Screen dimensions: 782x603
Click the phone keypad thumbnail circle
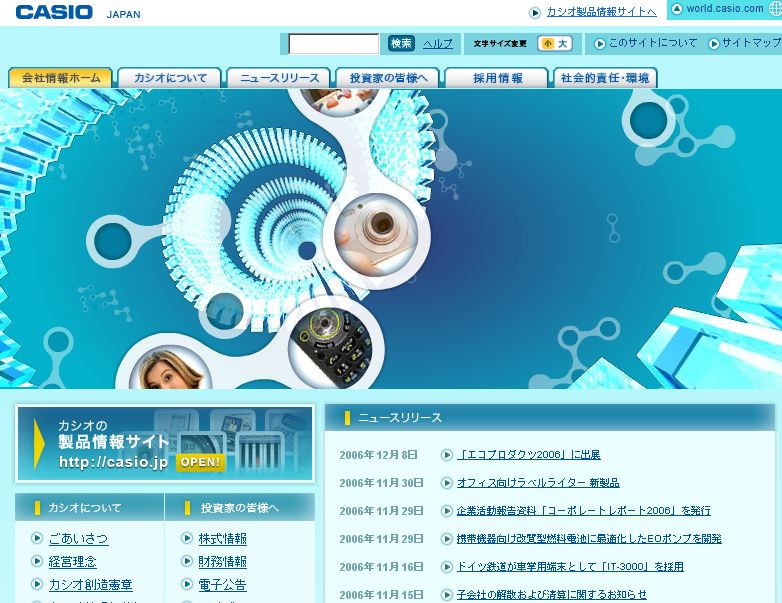(x=330, y=347)
